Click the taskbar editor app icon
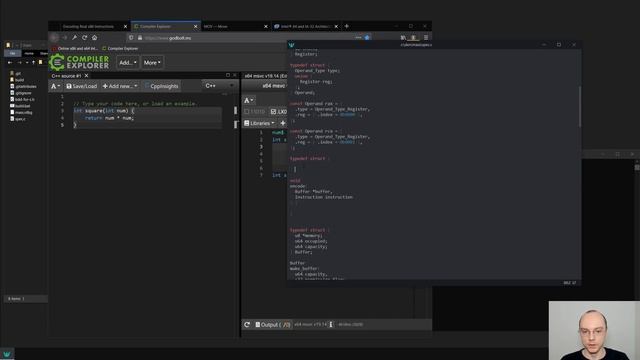 tap(7, 354)
